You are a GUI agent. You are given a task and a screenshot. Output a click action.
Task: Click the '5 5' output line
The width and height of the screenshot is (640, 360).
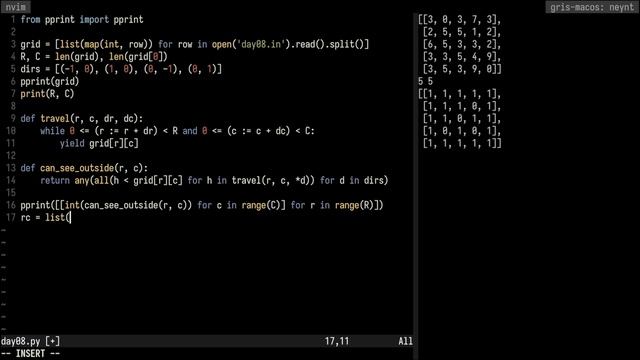(425, 82)
